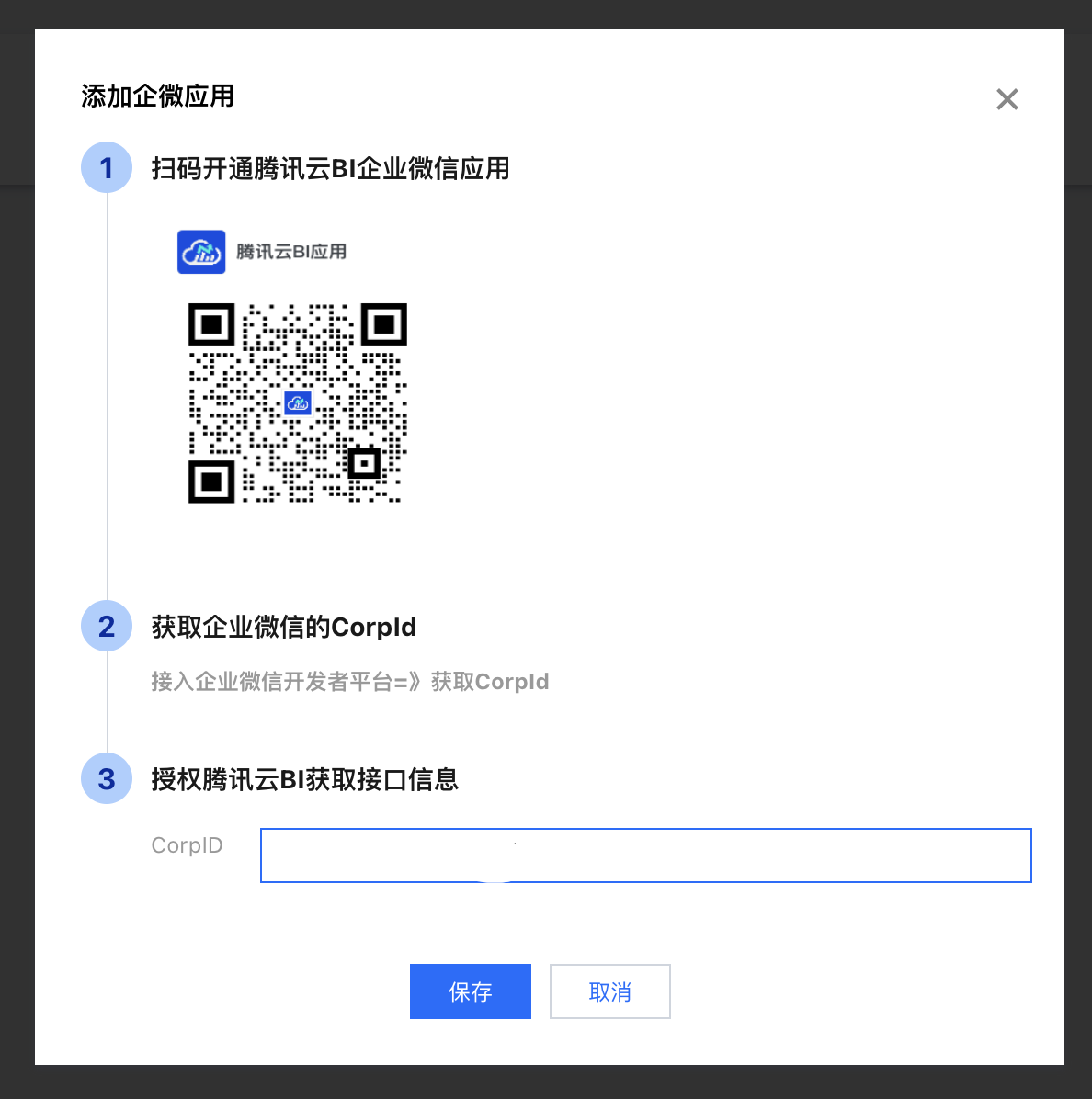Close the 添加企微应用 dialog
1092x1099 pixels.
pos(1007,99)
